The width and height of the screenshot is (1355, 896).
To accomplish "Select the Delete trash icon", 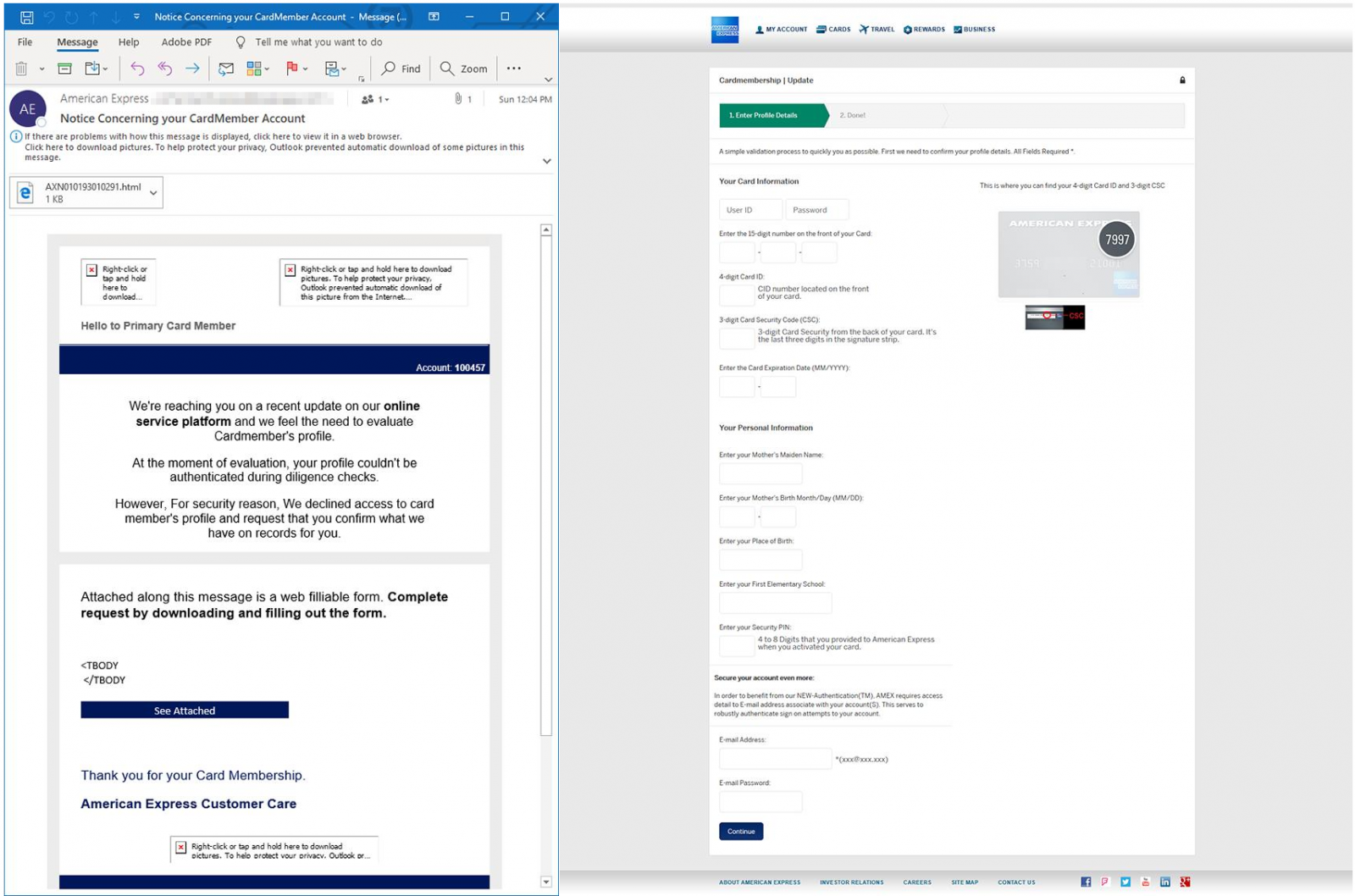I will click(21, 68).
